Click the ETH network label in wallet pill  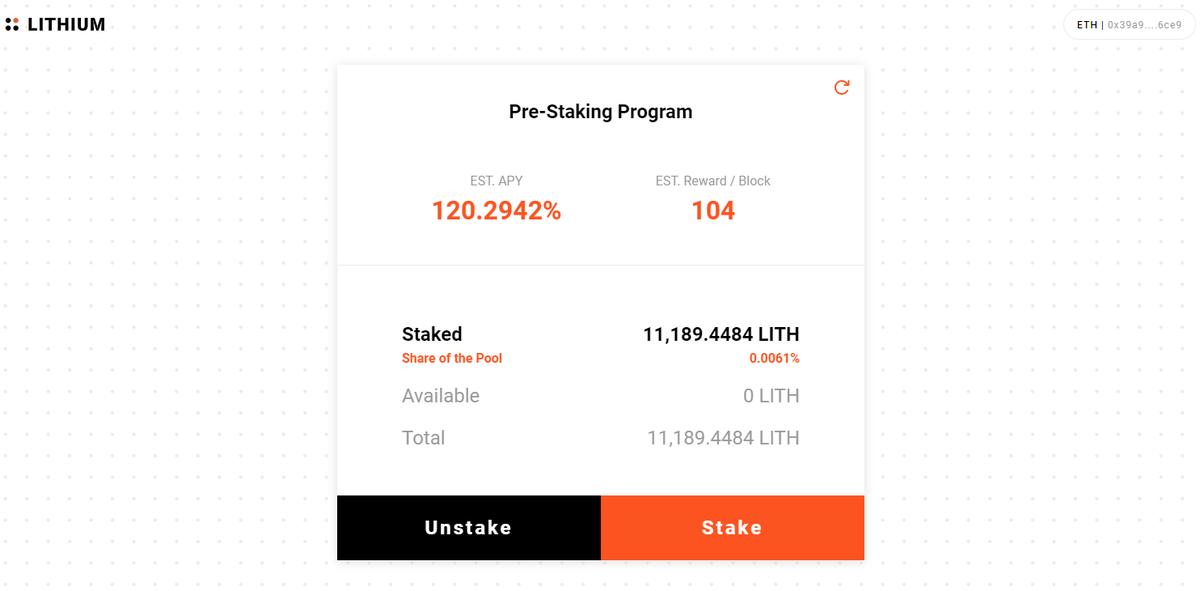coord(1087,25)
